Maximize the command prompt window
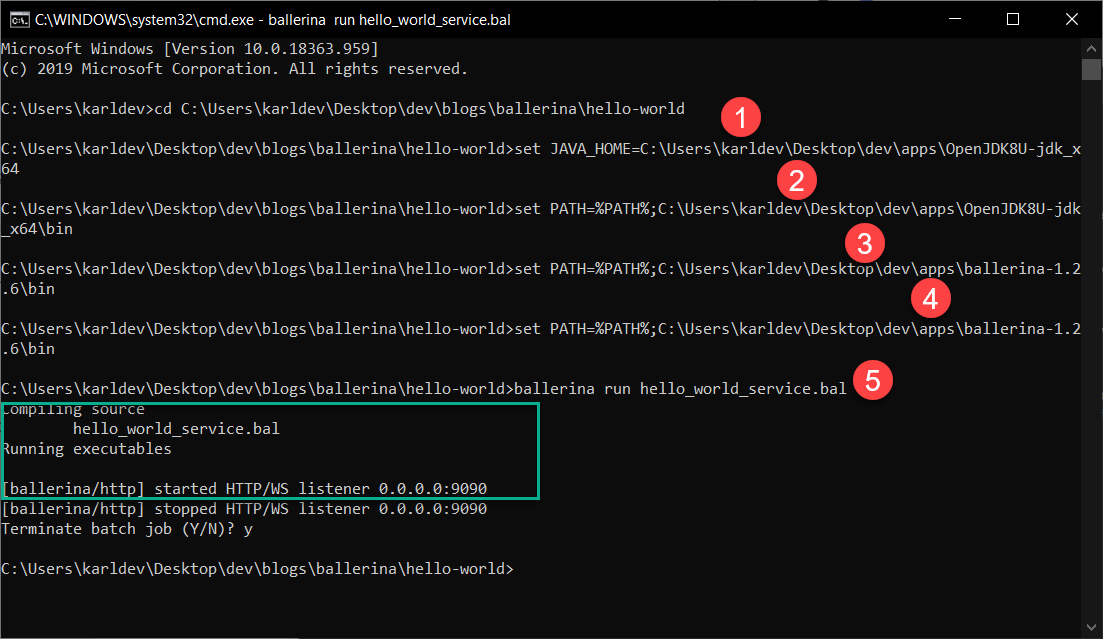1103x639 pixels. [x=1013, y=19]
